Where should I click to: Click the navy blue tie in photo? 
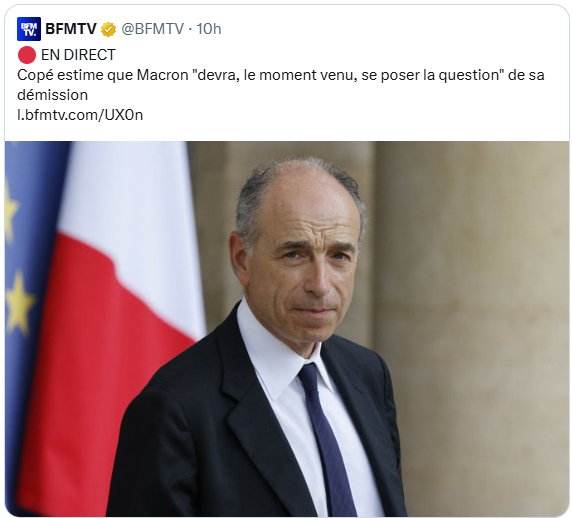point(326,438)
